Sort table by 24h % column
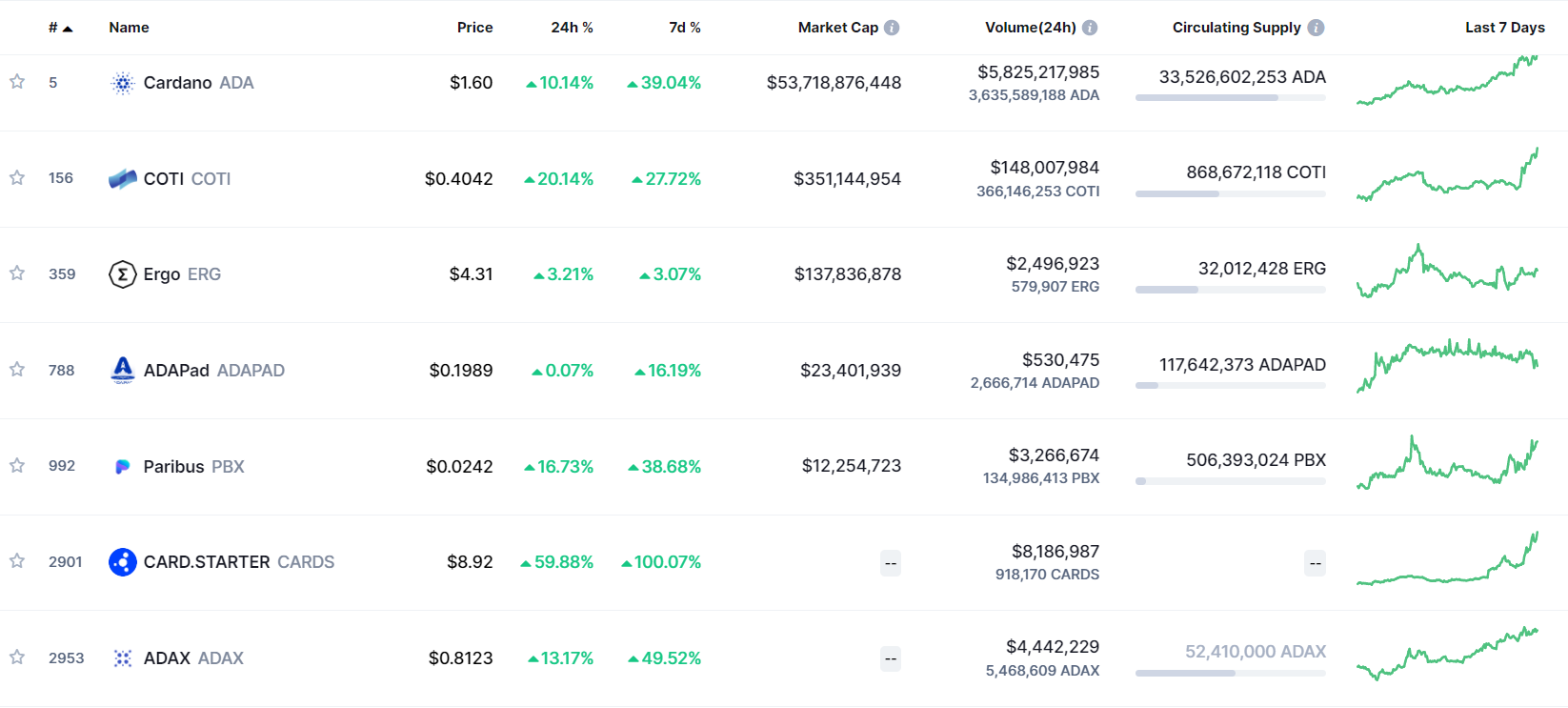Image resolution: width=1568 pixels, height=708 pixels. (572, 28)
